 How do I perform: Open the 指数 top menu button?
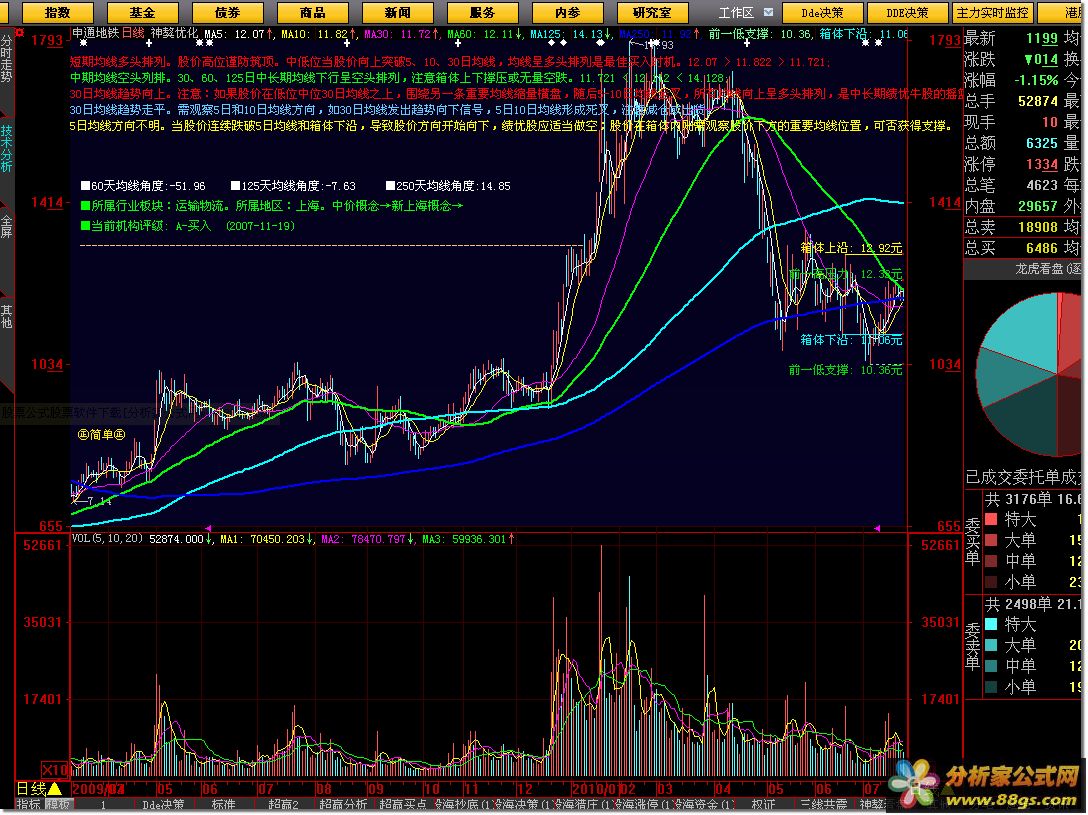58,12
